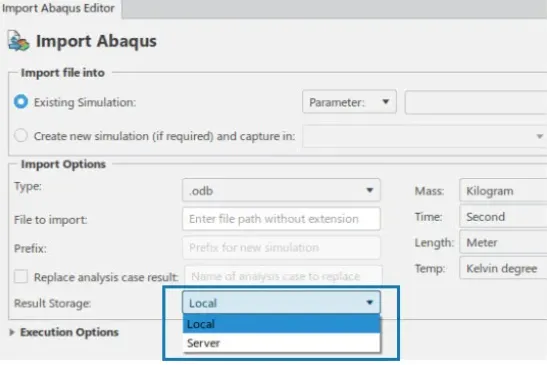Collapse the Result Storage Local dropdown
The image size is (547, 365).
[281, 303]
